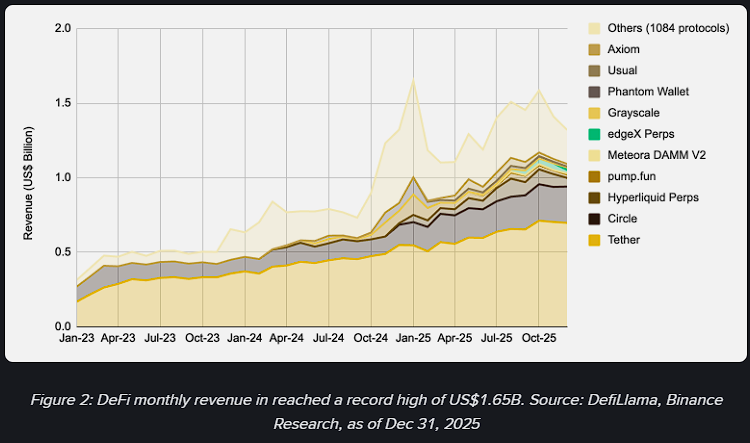Click the 0.5 y-axis value label

pyautogui.click(x=62, y=252)
